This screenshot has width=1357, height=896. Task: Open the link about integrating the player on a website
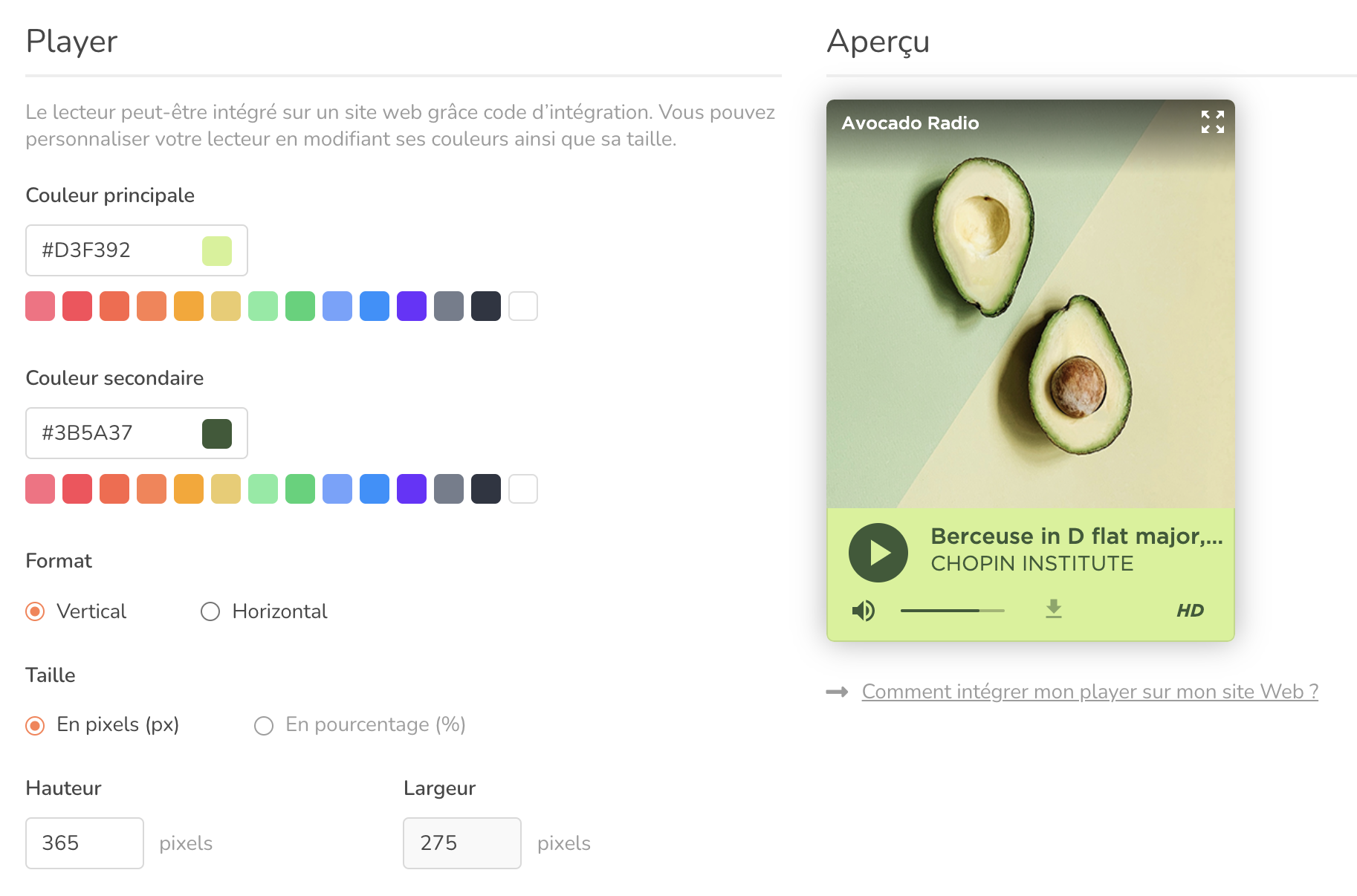tap(1090, 692)
